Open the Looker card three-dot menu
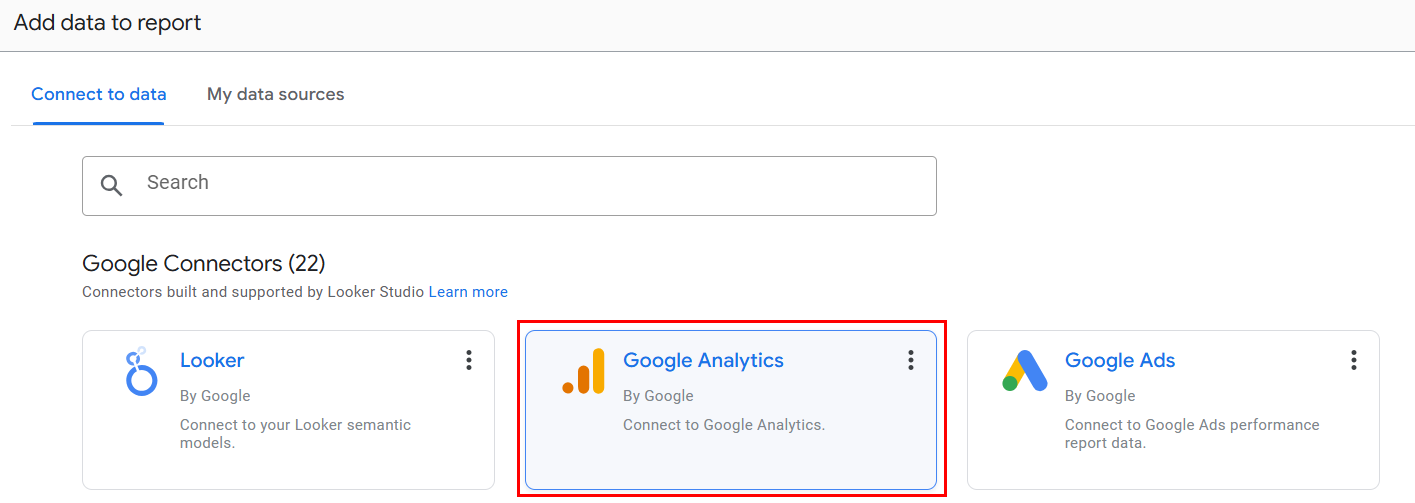The image size is (1415, 503). [x=468, y=360]
